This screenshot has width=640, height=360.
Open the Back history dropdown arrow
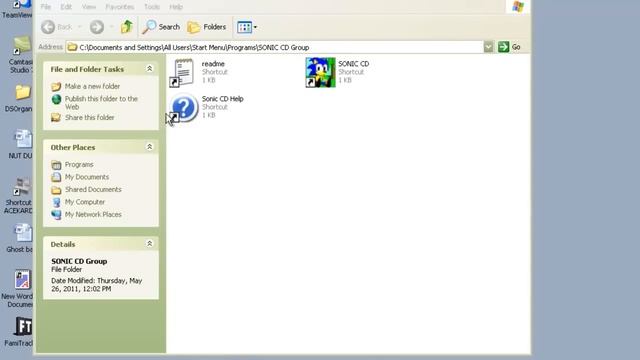(x=80, y=27)
